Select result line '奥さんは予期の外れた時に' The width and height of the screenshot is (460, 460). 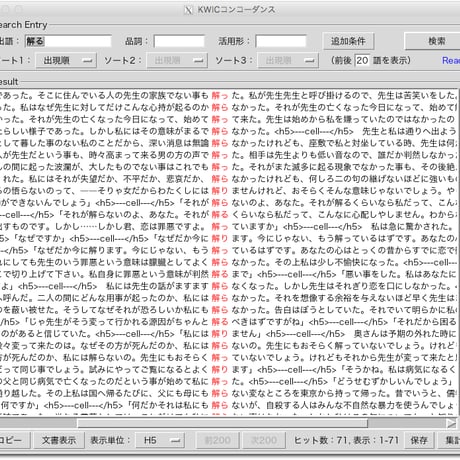click(230, 334)
